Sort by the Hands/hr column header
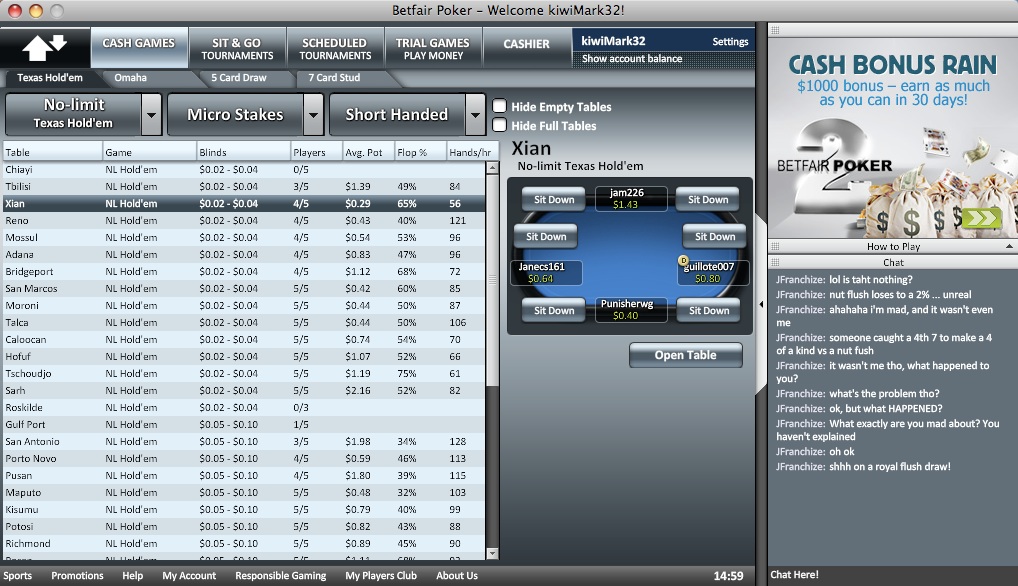This screenshot has width=1018, height=586. point(473,152)
